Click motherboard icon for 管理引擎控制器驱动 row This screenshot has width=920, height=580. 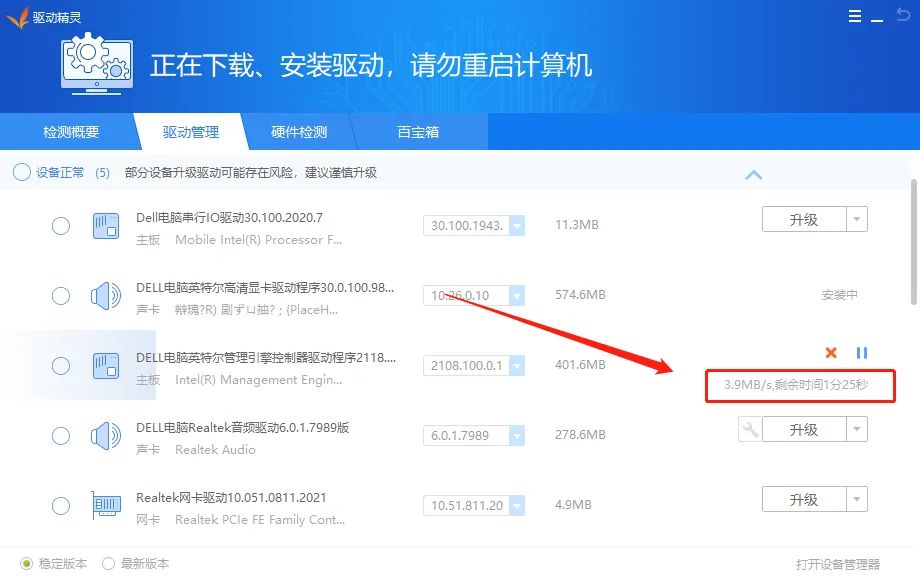point(106,366)
